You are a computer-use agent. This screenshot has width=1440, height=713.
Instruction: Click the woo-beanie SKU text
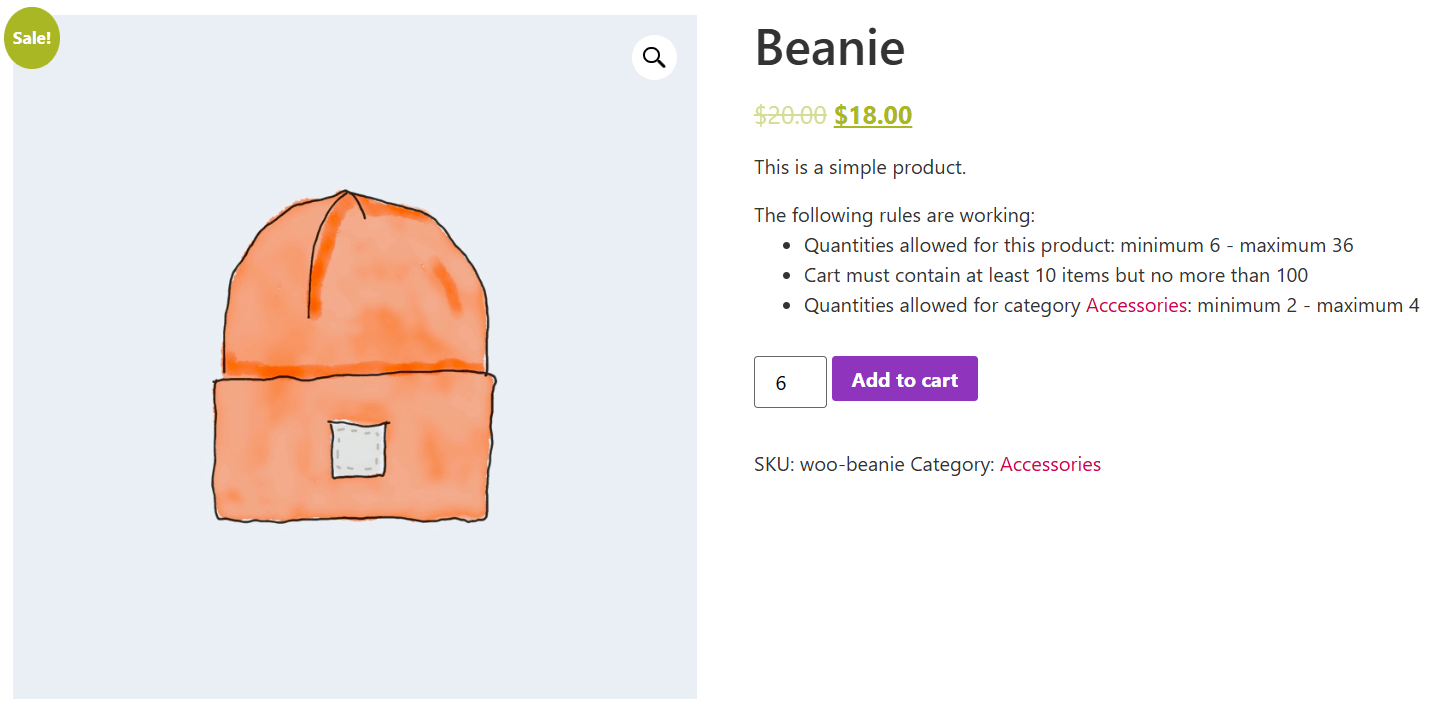852,464
